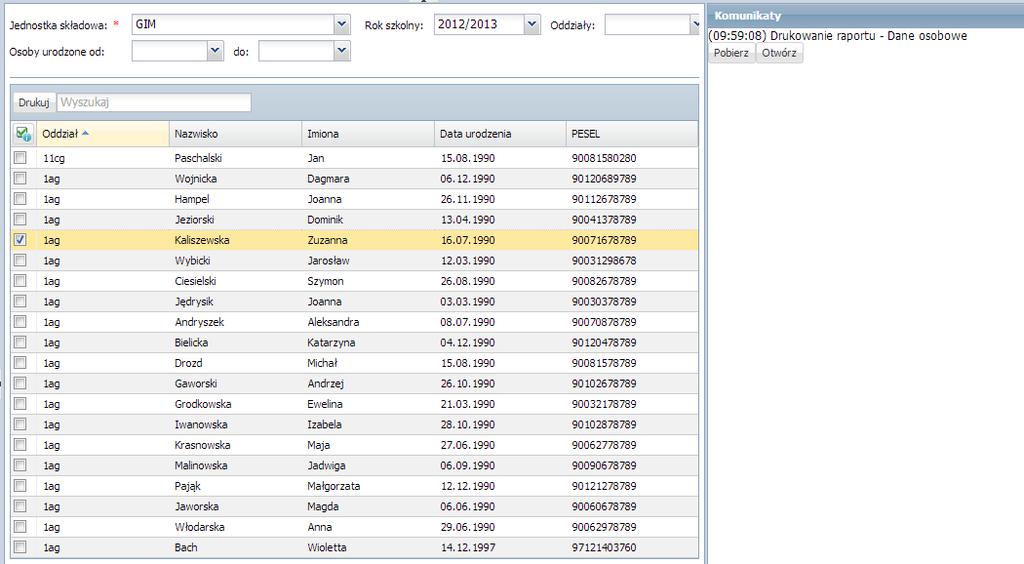Screen dimensions: 1024x564
Task: Click the PESEL 90120689789
Action: coord(604,178)
